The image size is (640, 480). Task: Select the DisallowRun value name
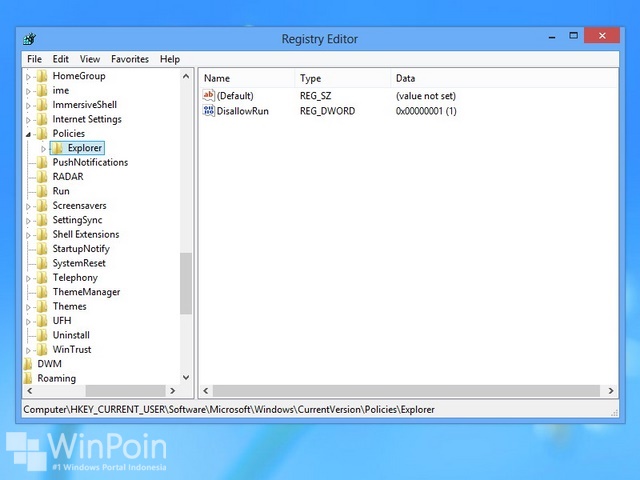(x=242, y=111)
